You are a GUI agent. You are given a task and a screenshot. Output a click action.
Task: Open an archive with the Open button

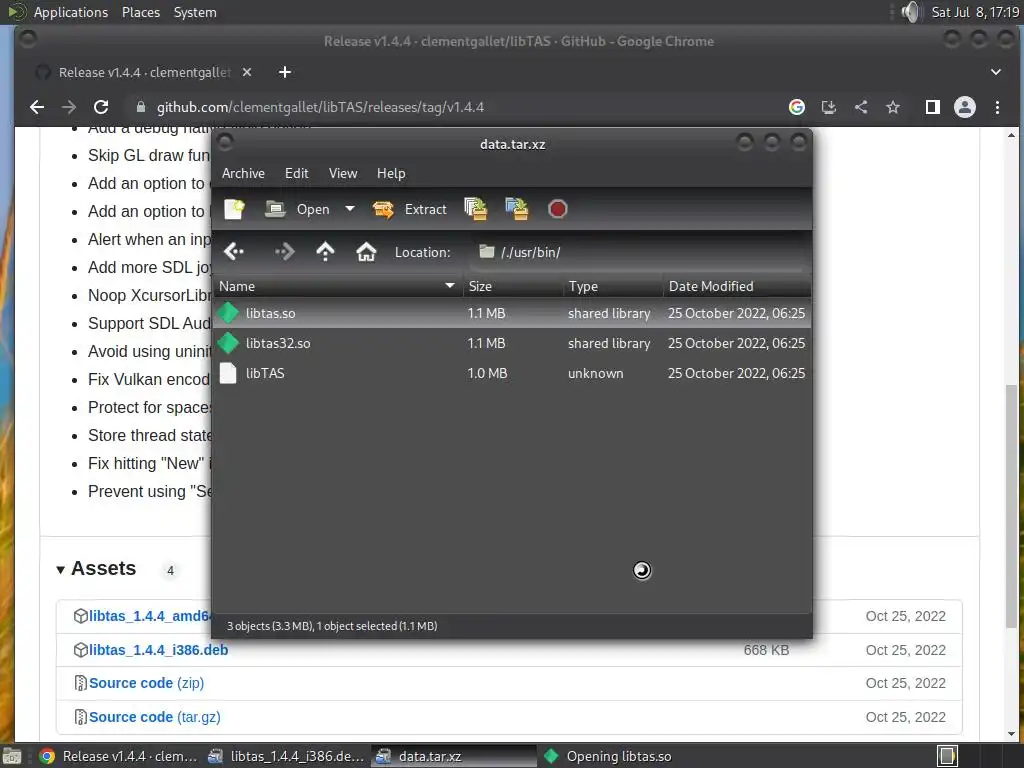pos(298,209)
